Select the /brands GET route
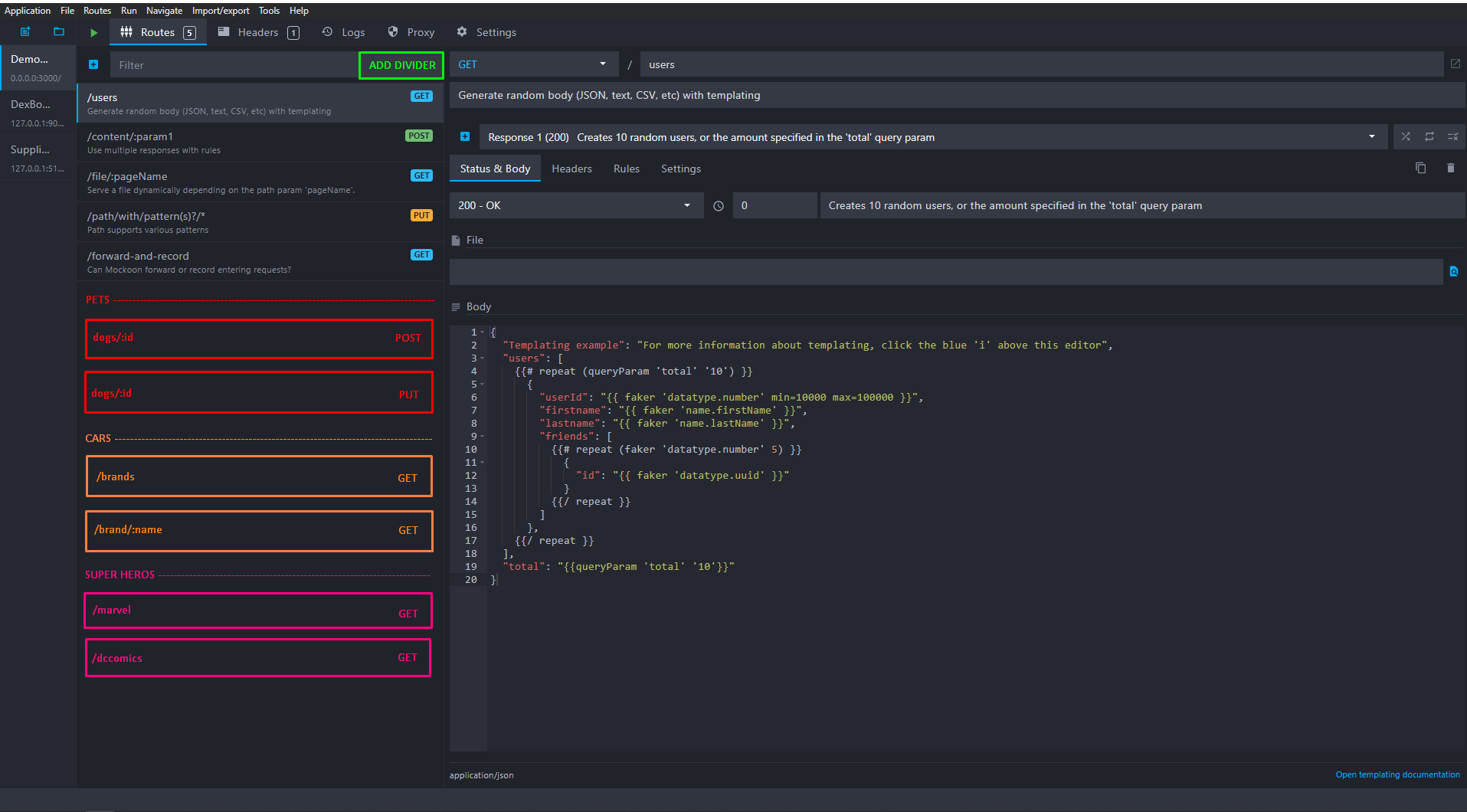The width and height of the screenshot is (1467, 812). [x=259, y=476]
